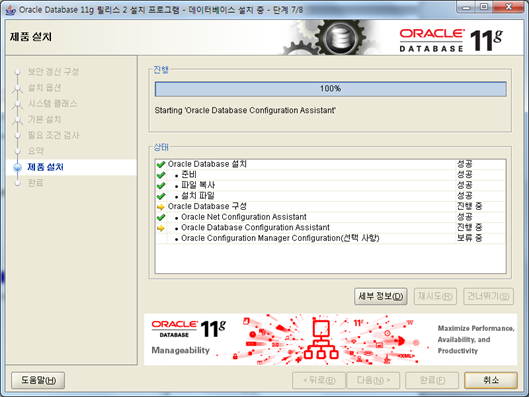Click Oracle Database 설치 row text
The image size is (529, 397).
207,164
